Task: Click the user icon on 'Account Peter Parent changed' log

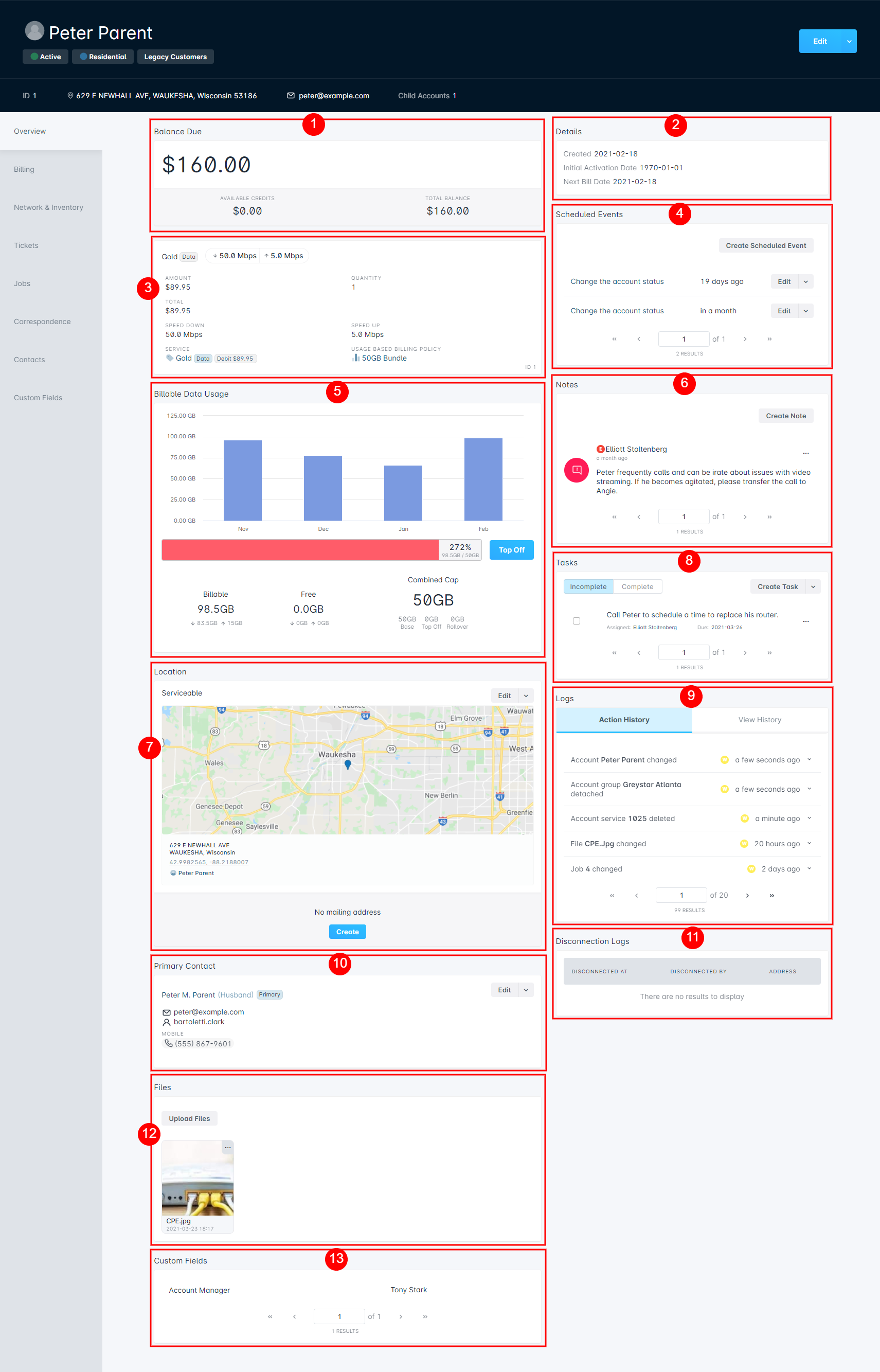Action: coord(725,759)
